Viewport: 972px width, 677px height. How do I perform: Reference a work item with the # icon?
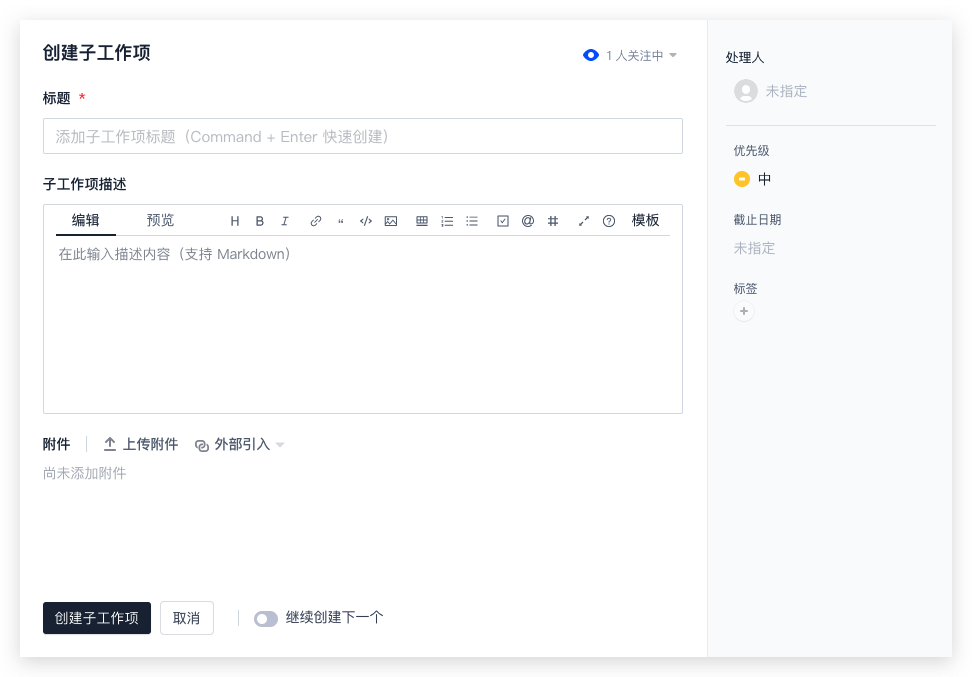pyautogui.click(x=553, y=221)
